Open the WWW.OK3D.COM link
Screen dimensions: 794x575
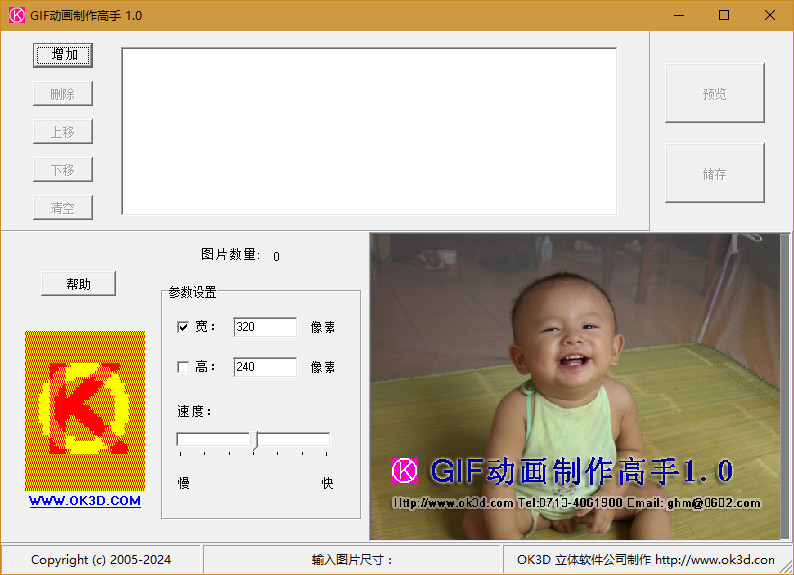(x=85, y=501)
